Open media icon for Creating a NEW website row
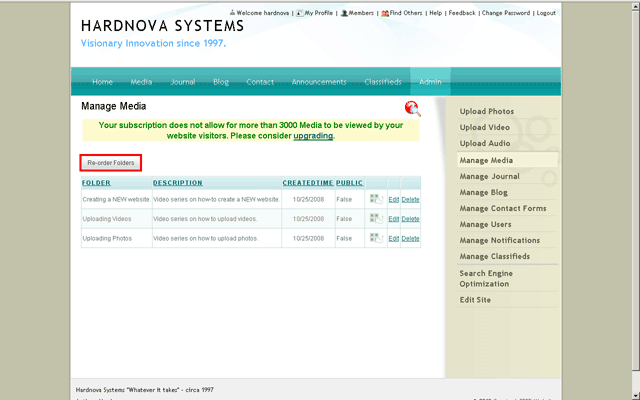 pyautogui.click(x=376, y=199)
